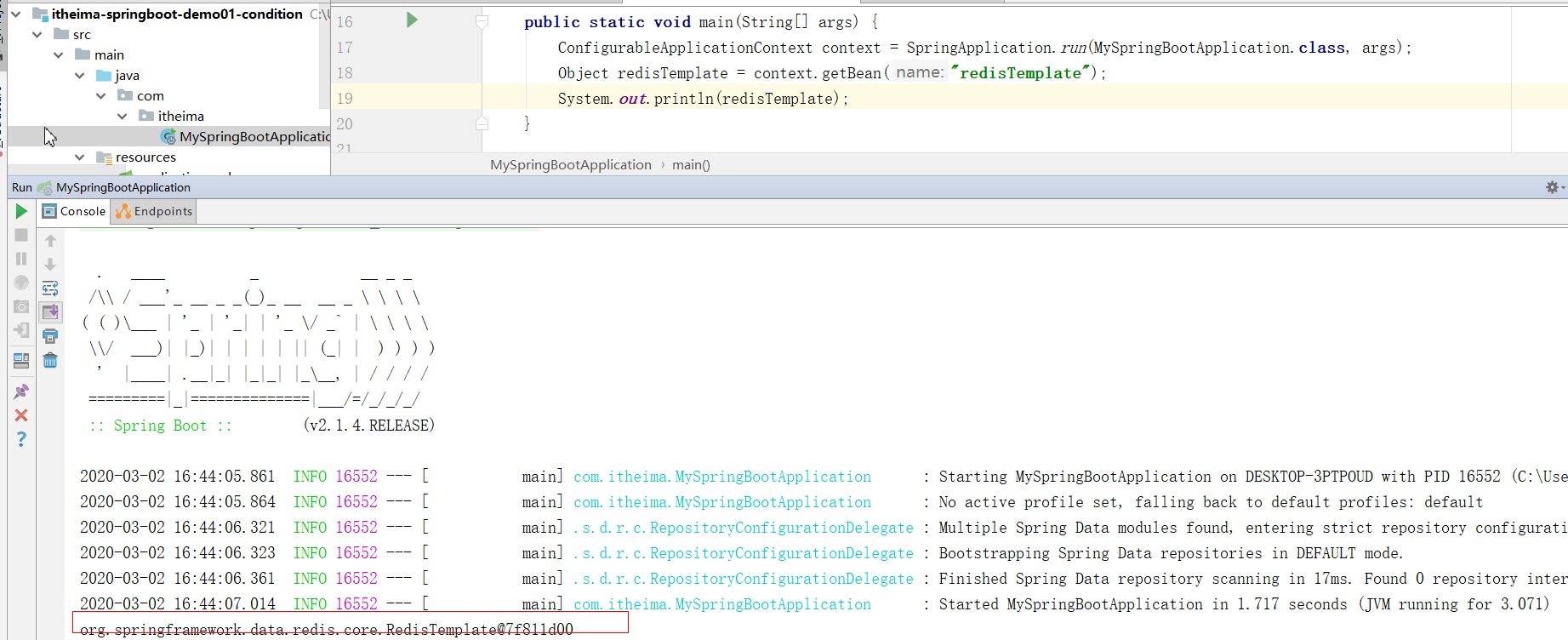Collapse the src folder in project tree
Image resolution: width=1568 pixels, height=640 pixels.
37,35
